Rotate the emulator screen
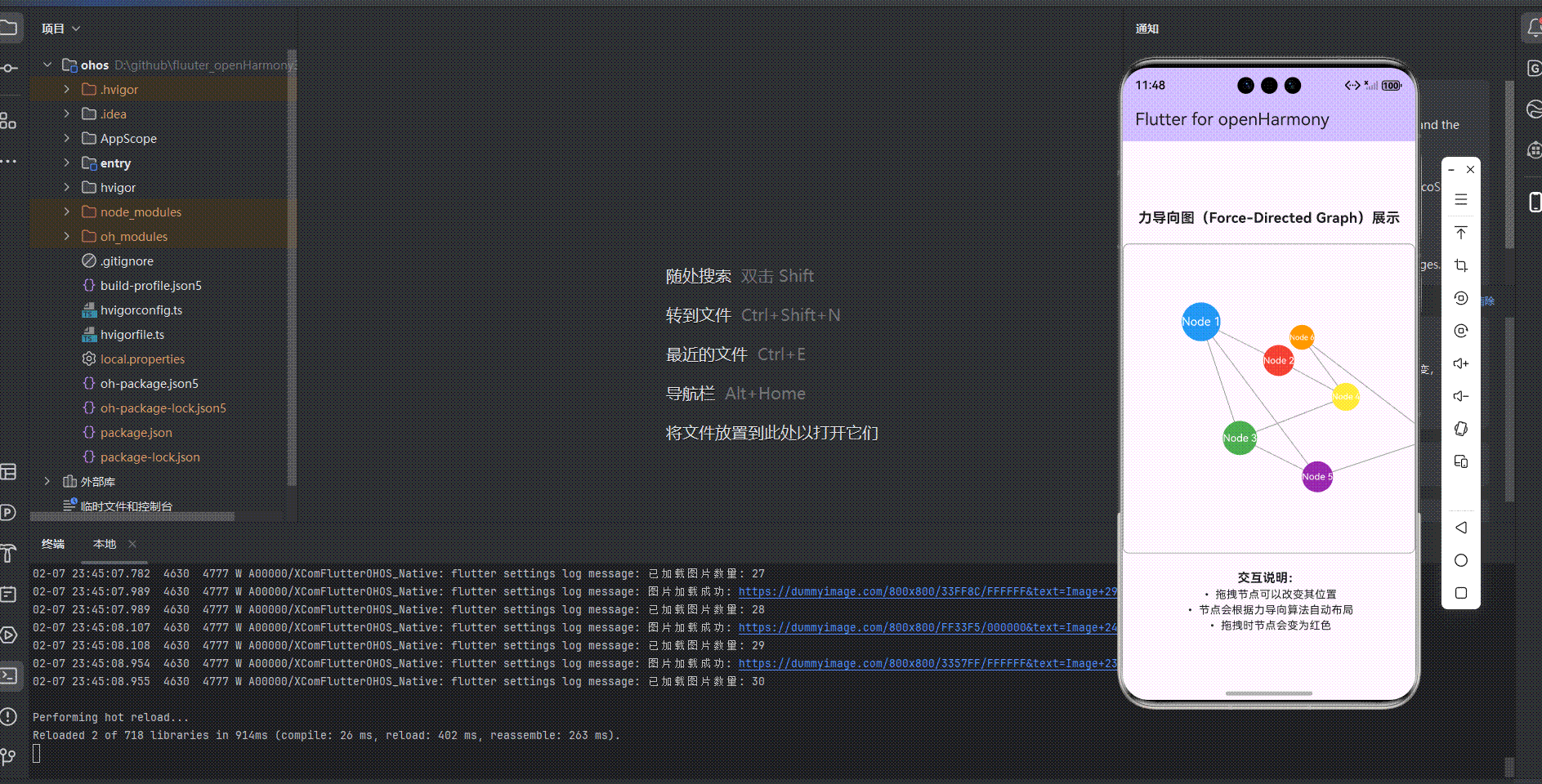The image size is (1542, 784). pos(1461,429)
